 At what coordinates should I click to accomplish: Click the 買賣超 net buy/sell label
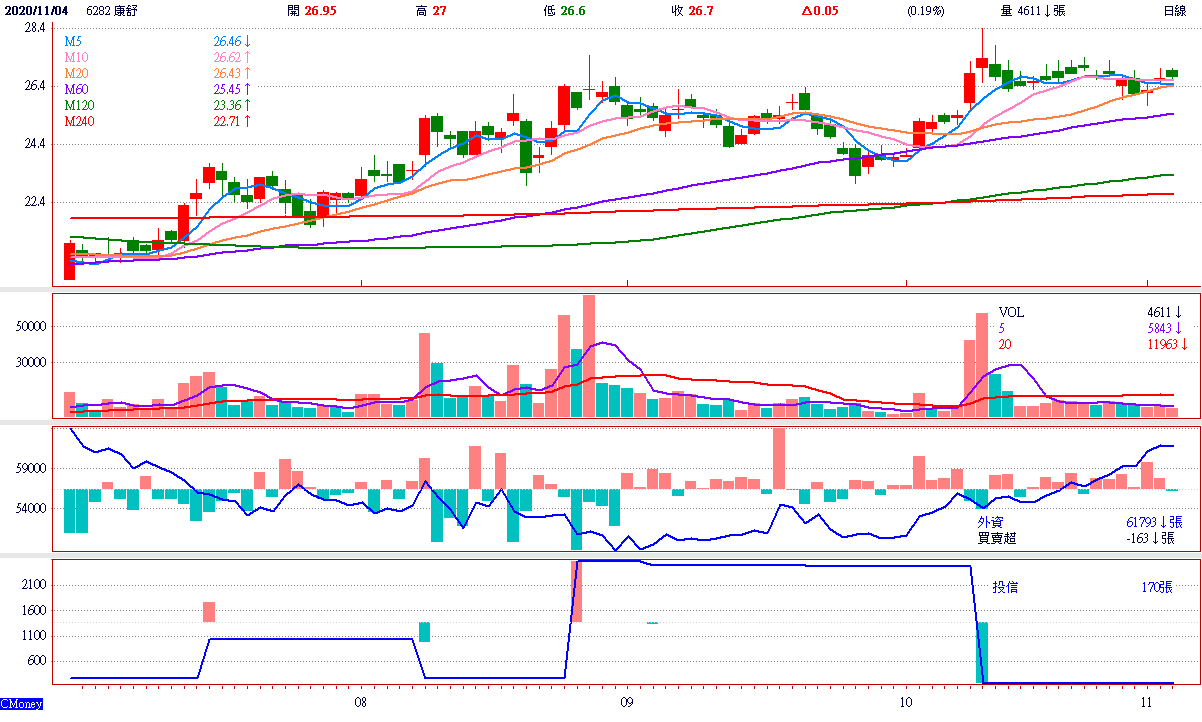997,538
